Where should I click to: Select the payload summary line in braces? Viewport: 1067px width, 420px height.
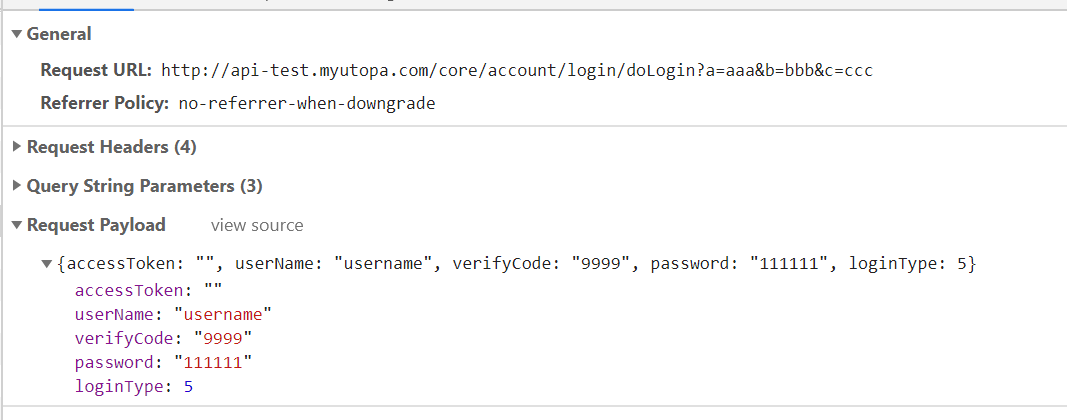coord(517,263)
